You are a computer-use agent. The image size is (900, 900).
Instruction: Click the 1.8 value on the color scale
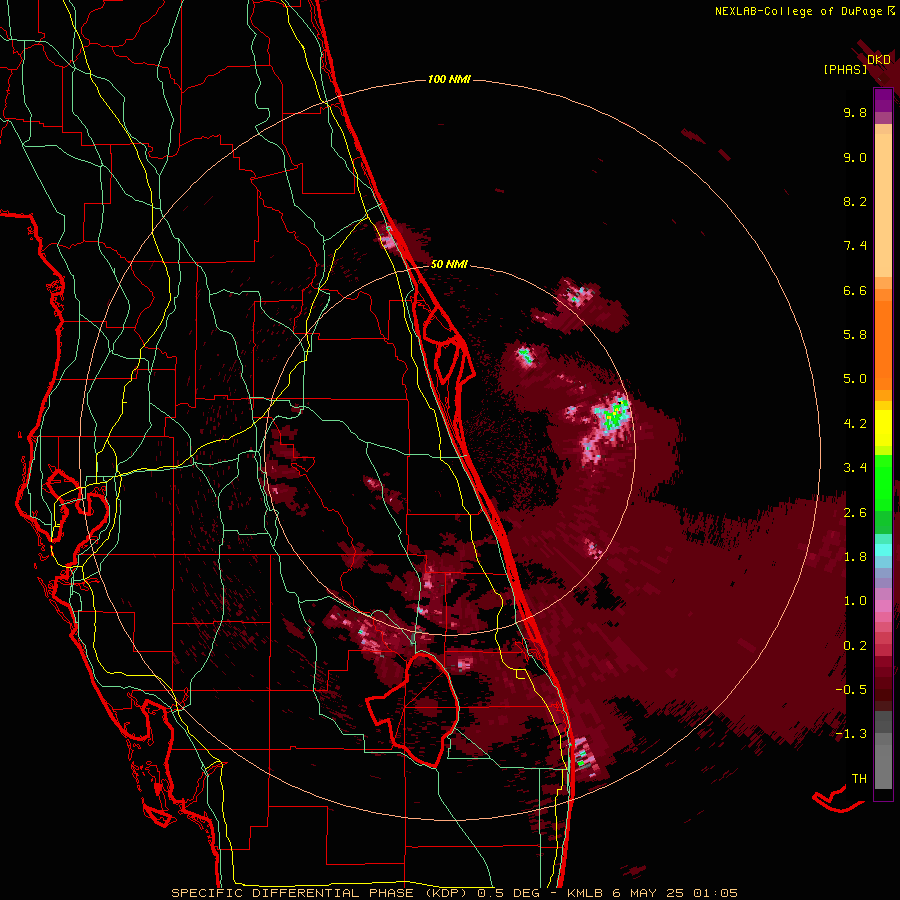[x=855, y=557]
